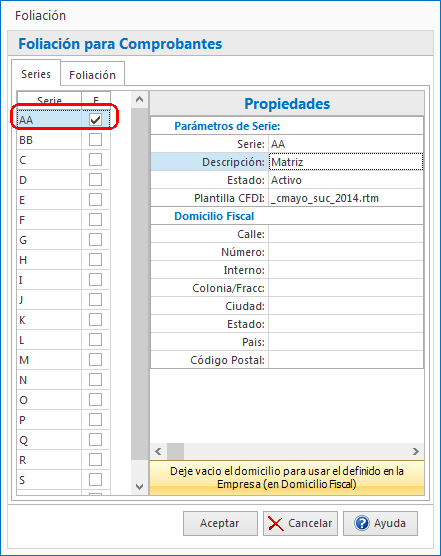The height and width of the screenshot is (556, 441).
Task: Click the blue question mark Ayuda icon
Action: coord(362,523)
